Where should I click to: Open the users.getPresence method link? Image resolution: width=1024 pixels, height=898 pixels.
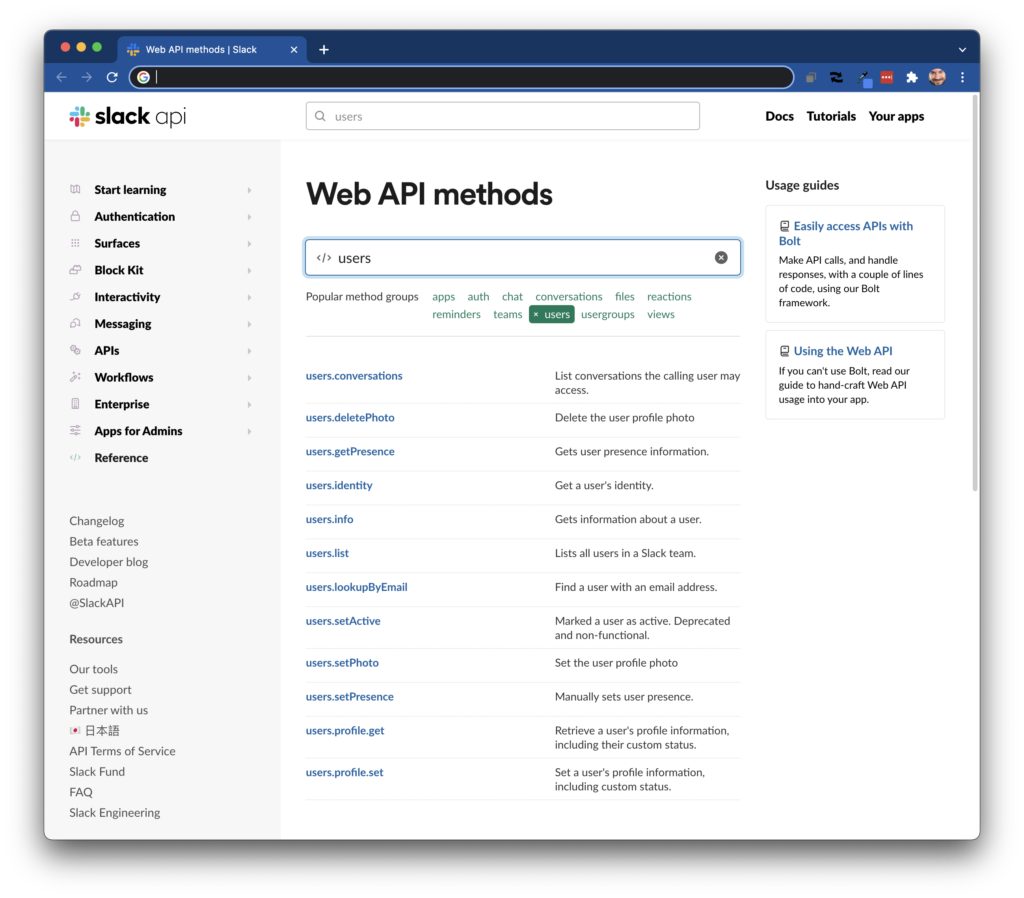pyautogui.click(x=350, y=451)
